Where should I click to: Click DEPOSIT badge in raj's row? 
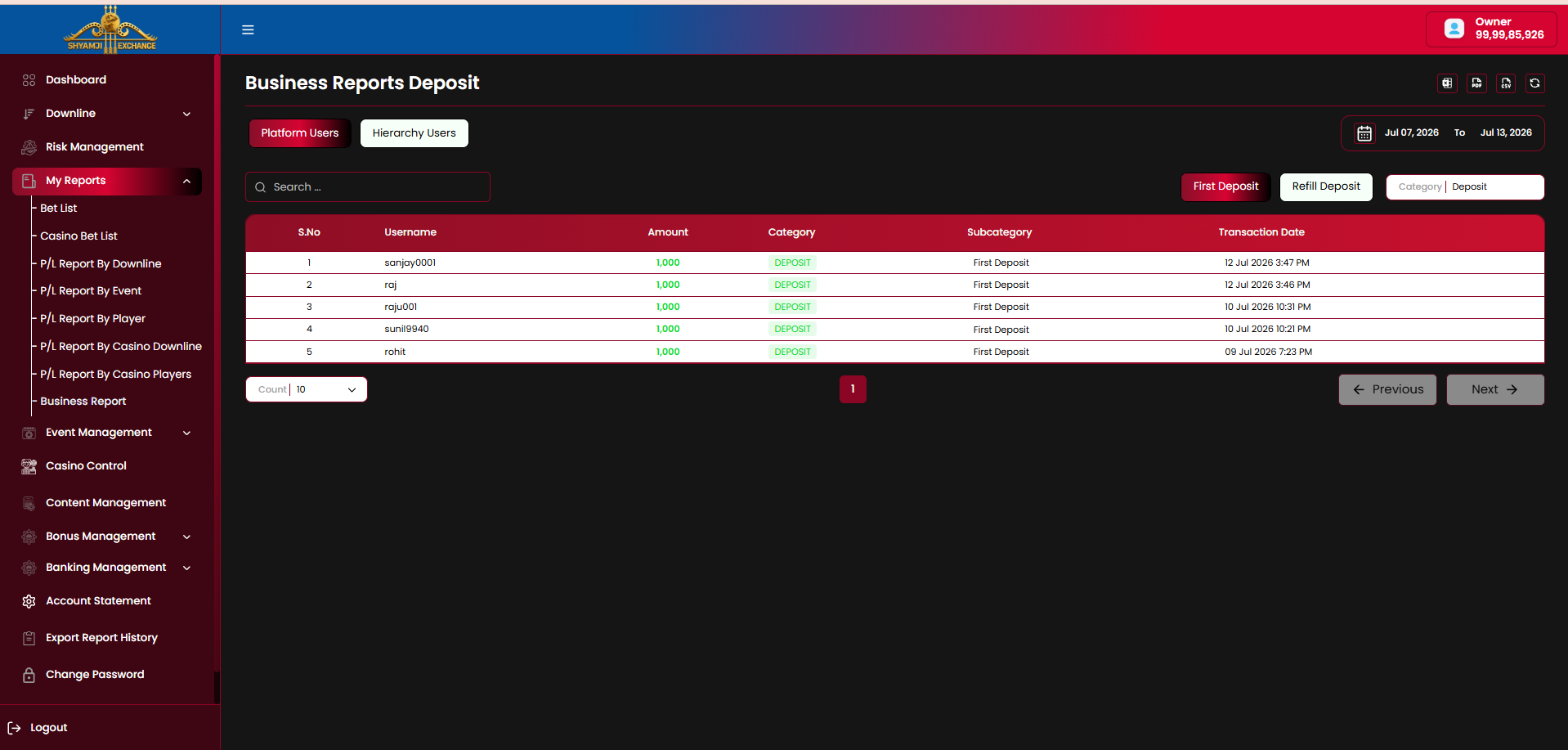point(792,285)
